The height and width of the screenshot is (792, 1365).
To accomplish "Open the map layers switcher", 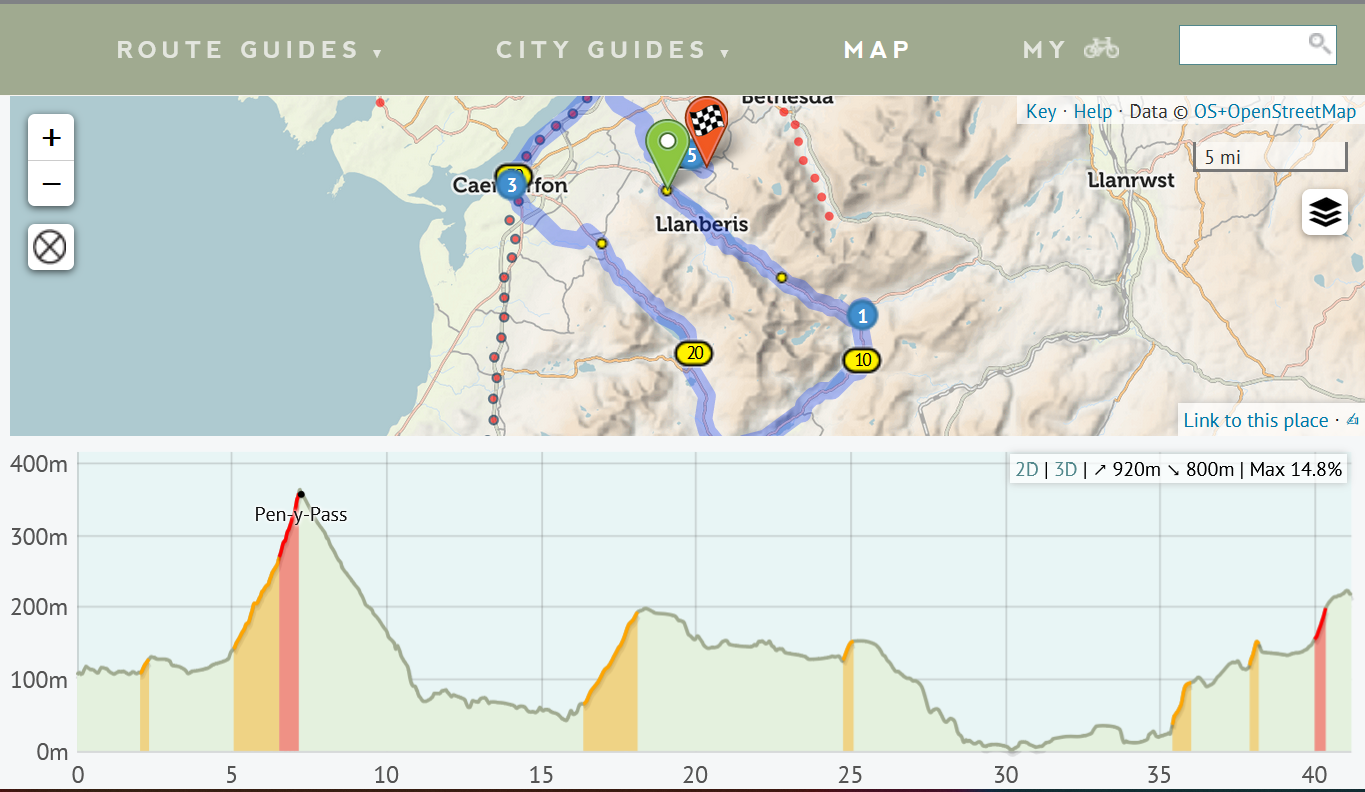I will tap(1324, 213).
